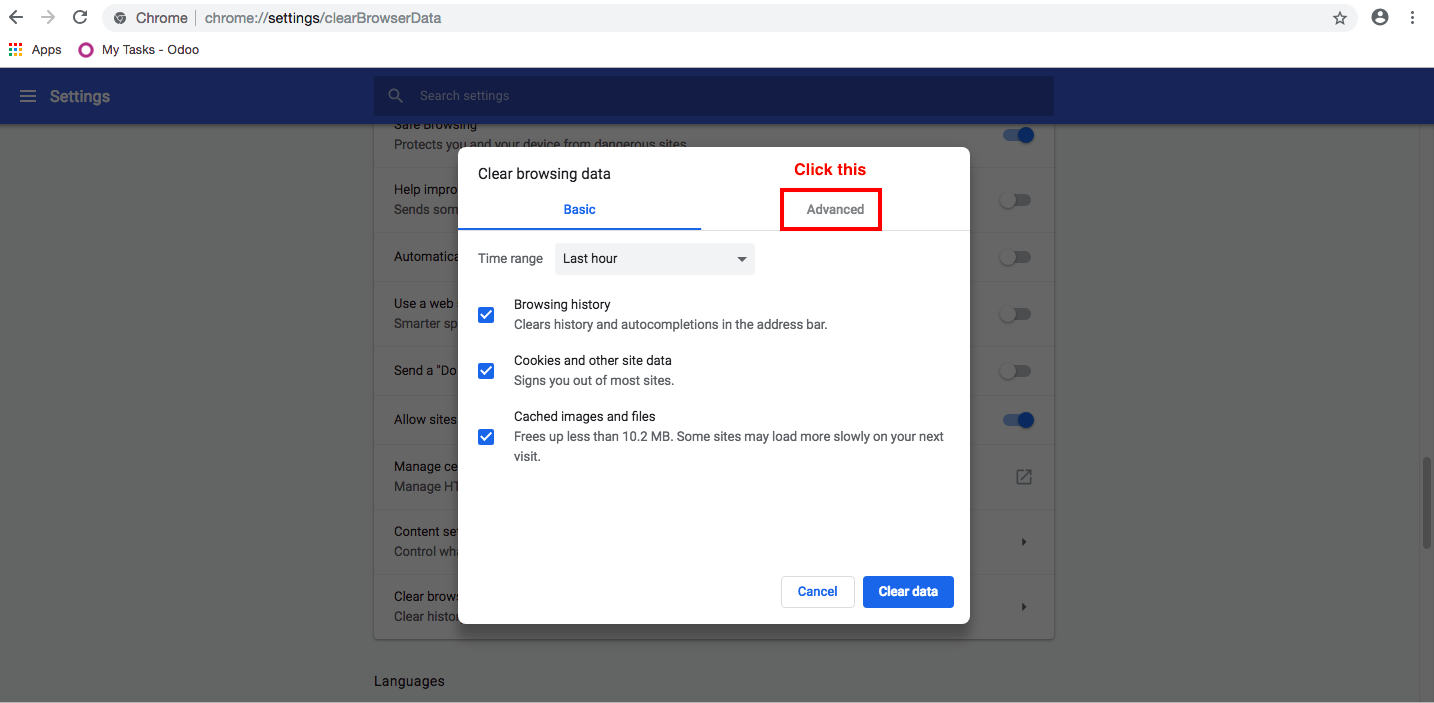The image size is (1434, 703).
Task: Click the Languages section heading
Action: click(409, 681)
